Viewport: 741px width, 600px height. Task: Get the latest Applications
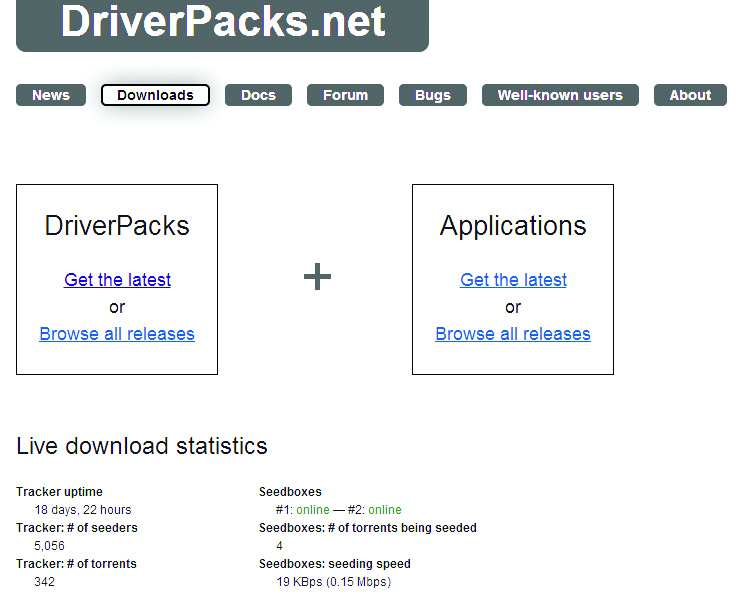513,280
